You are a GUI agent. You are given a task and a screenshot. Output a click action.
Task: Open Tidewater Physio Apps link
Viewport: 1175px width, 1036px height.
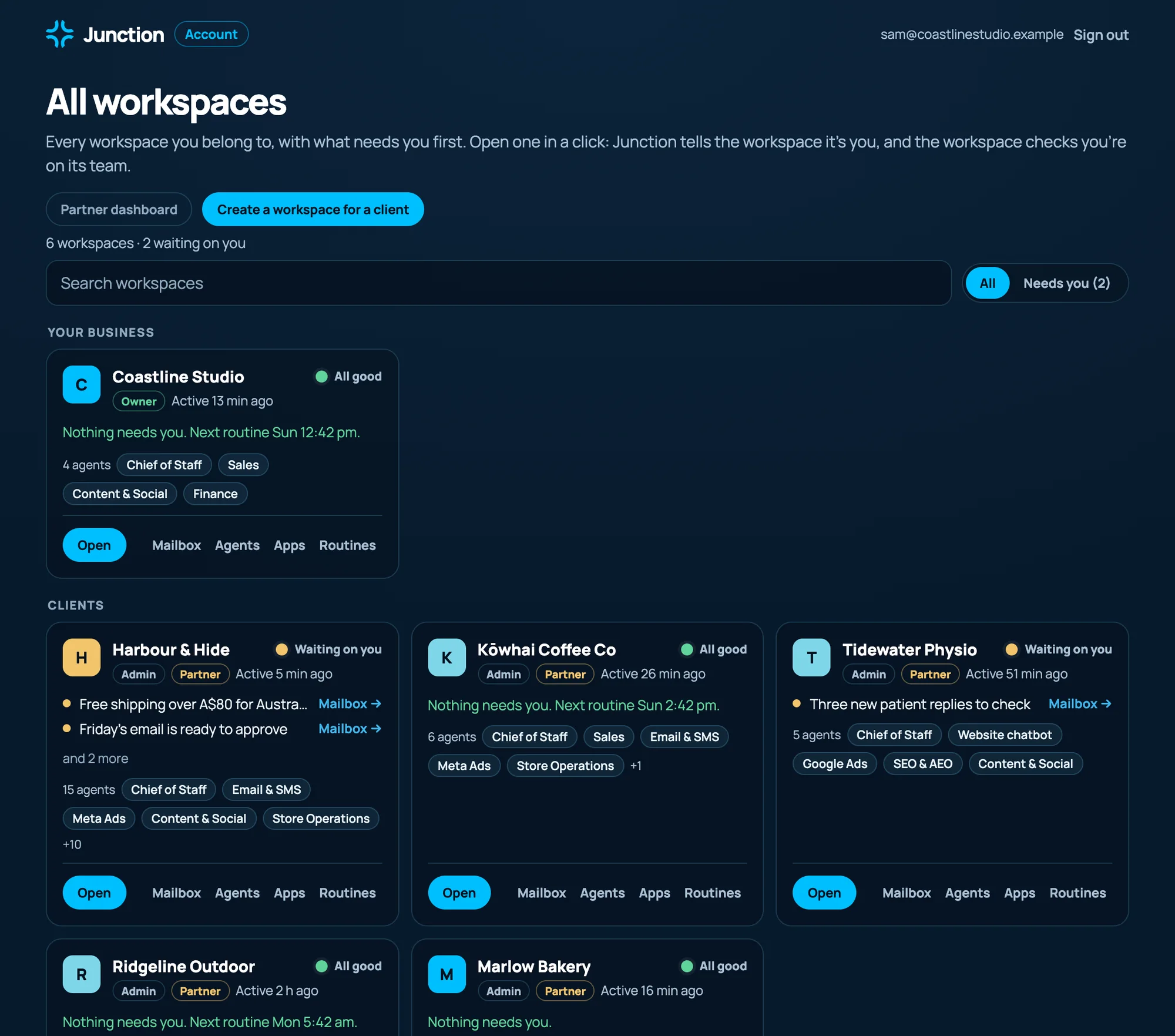1019,893
